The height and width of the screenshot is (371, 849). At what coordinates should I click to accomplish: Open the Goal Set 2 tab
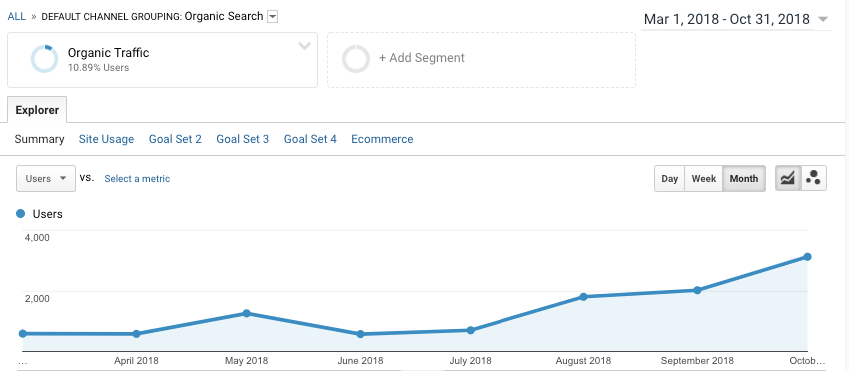(175, 139)
